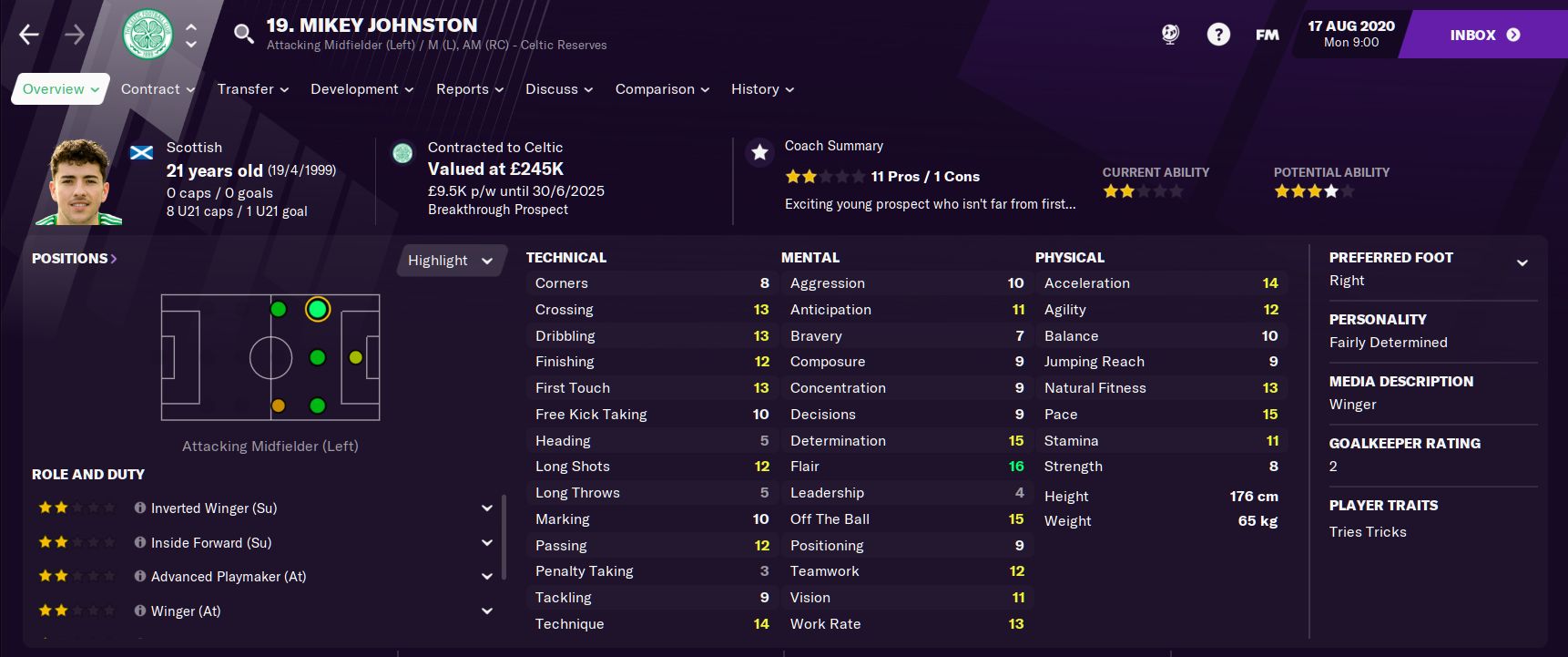
Task: Click the Coach Summary star icon
Action: (x=759, y=152)
